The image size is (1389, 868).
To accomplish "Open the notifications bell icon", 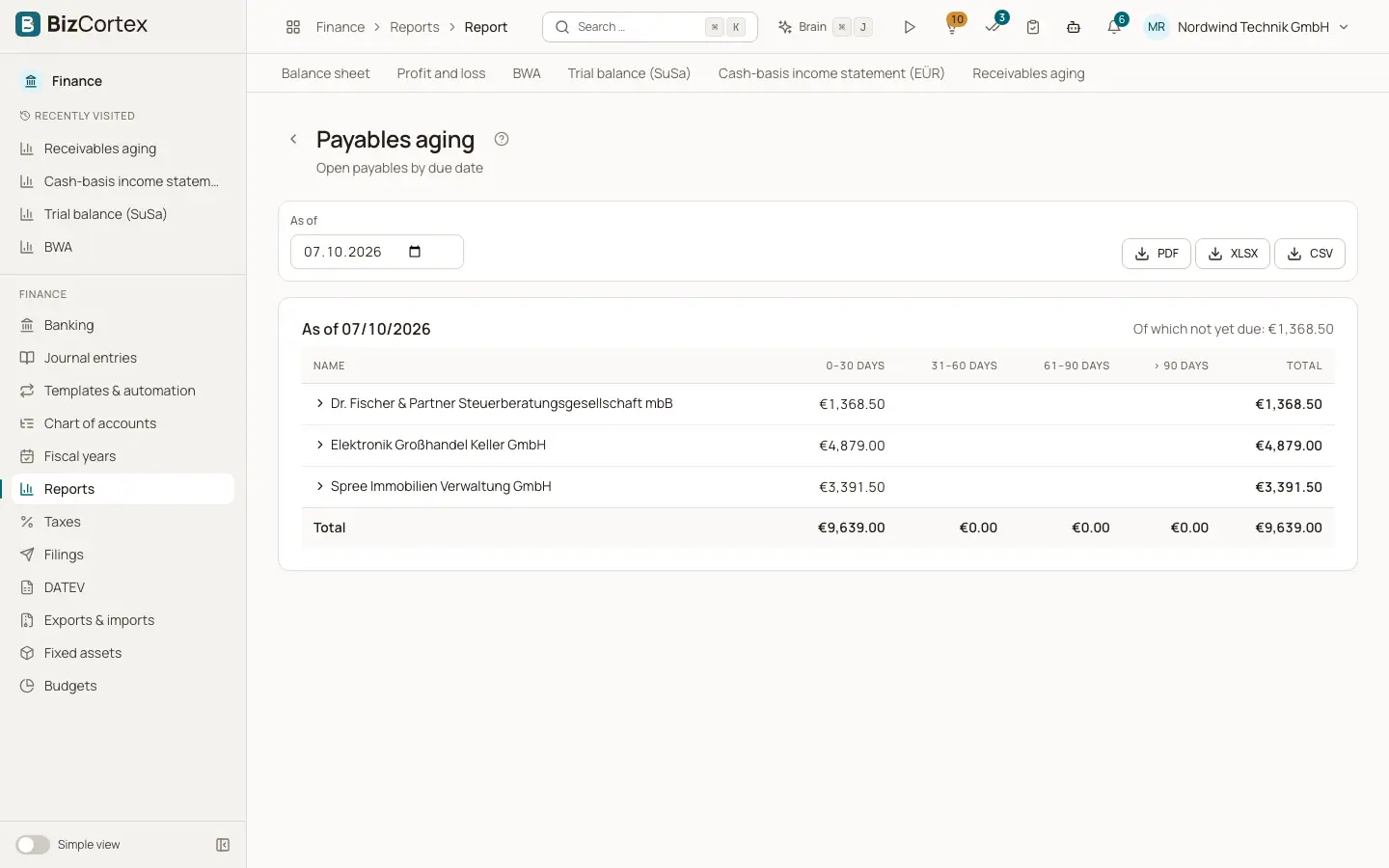I will point(1114,27).
